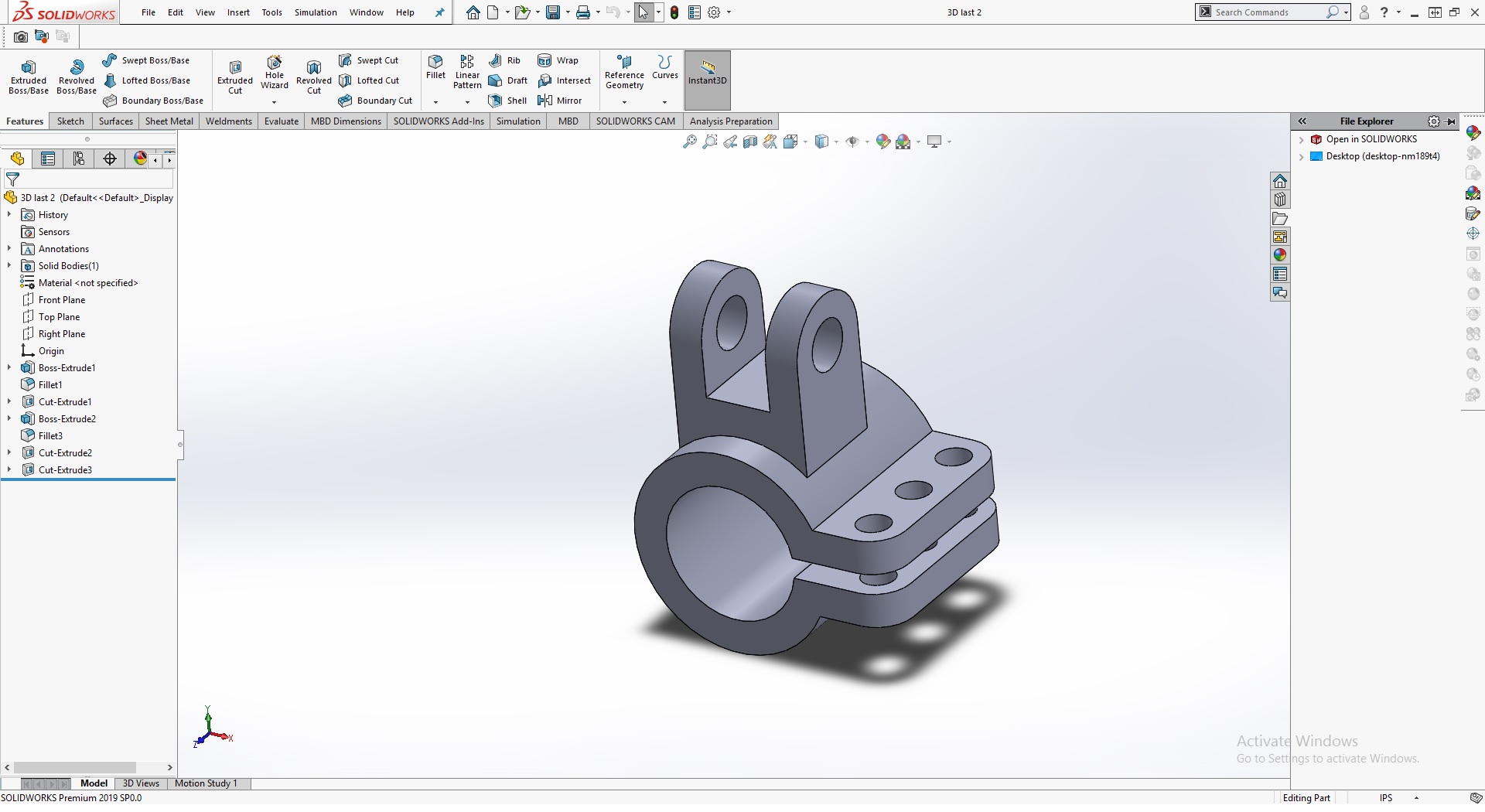
Task: Select the Fillet tool
Action: (x=435, y=67)
